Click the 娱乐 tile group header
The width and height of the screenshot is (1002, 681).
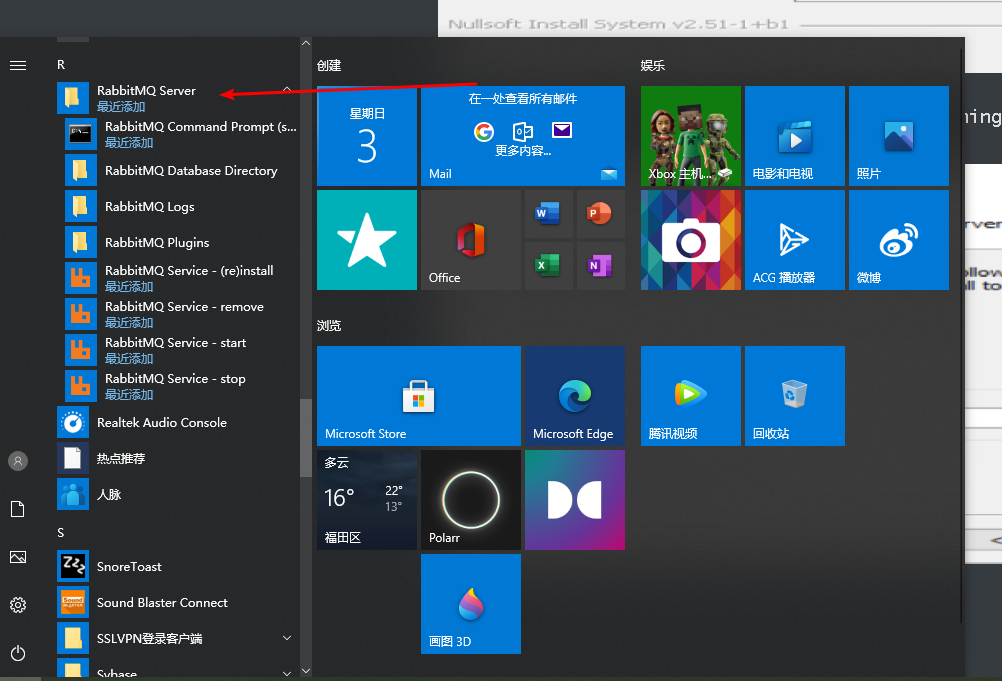point(653,65)
